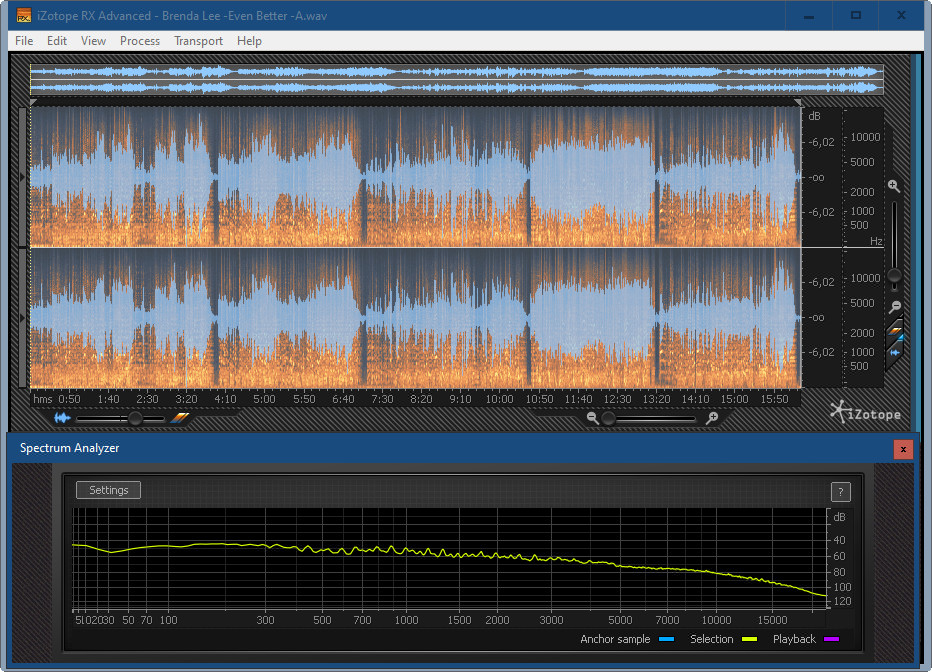The image size is (932, 672).
Task: Click the horizontal zoom-out magnifier icon
Action: [x=593, y=419]
